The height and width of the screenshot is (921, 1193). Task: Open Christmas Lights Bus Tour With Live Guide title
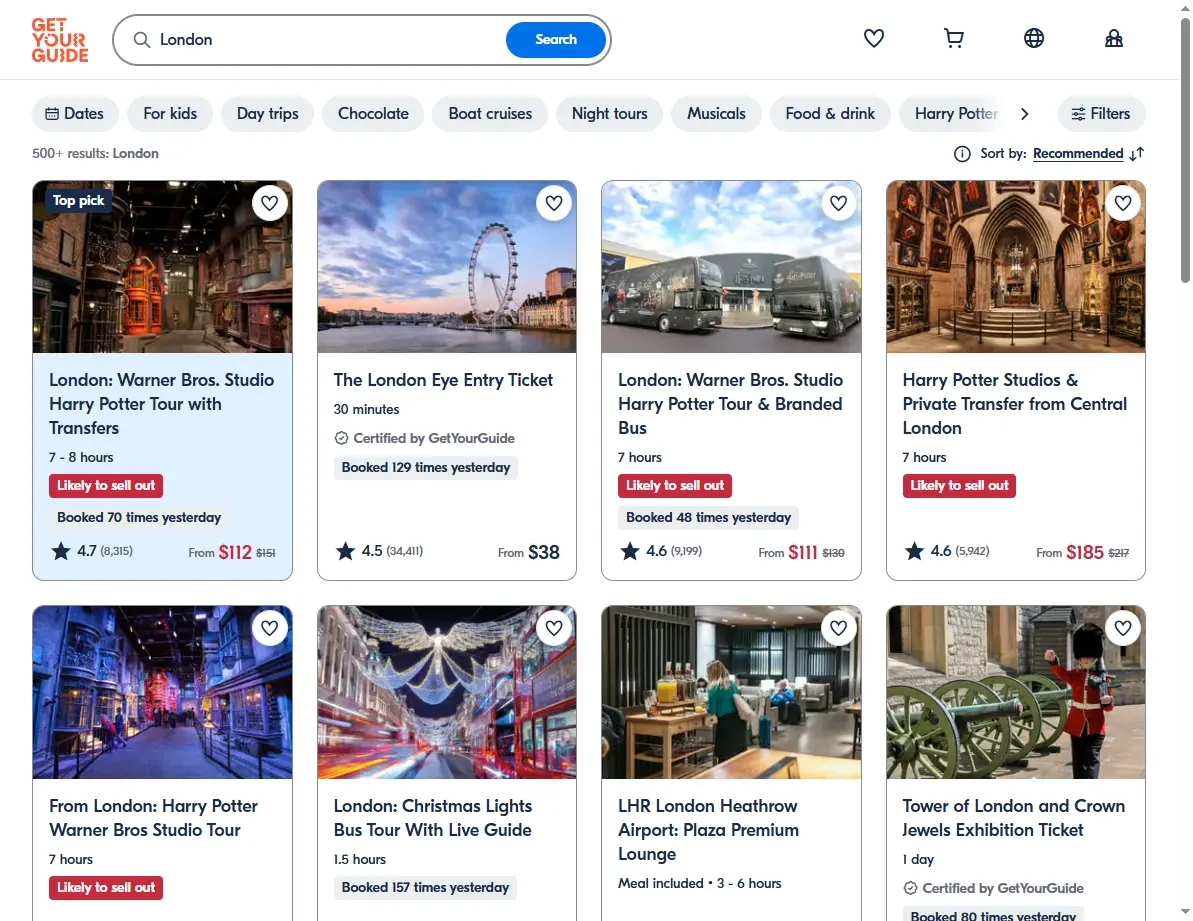[x=432, y=818]
